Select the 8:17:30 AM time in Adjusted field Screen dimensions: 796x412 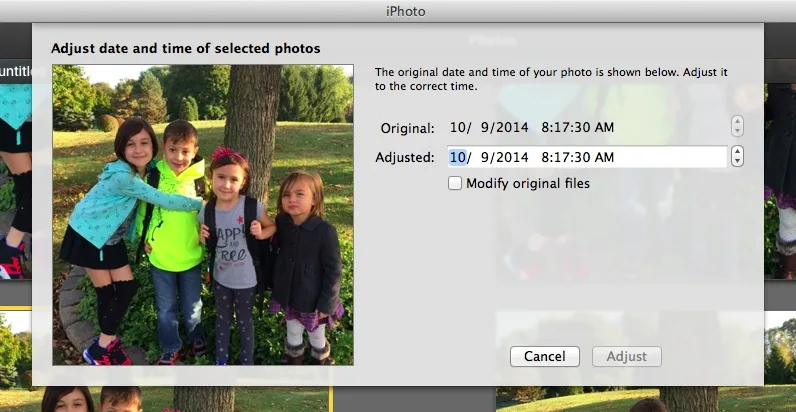[x=577, y=157]
